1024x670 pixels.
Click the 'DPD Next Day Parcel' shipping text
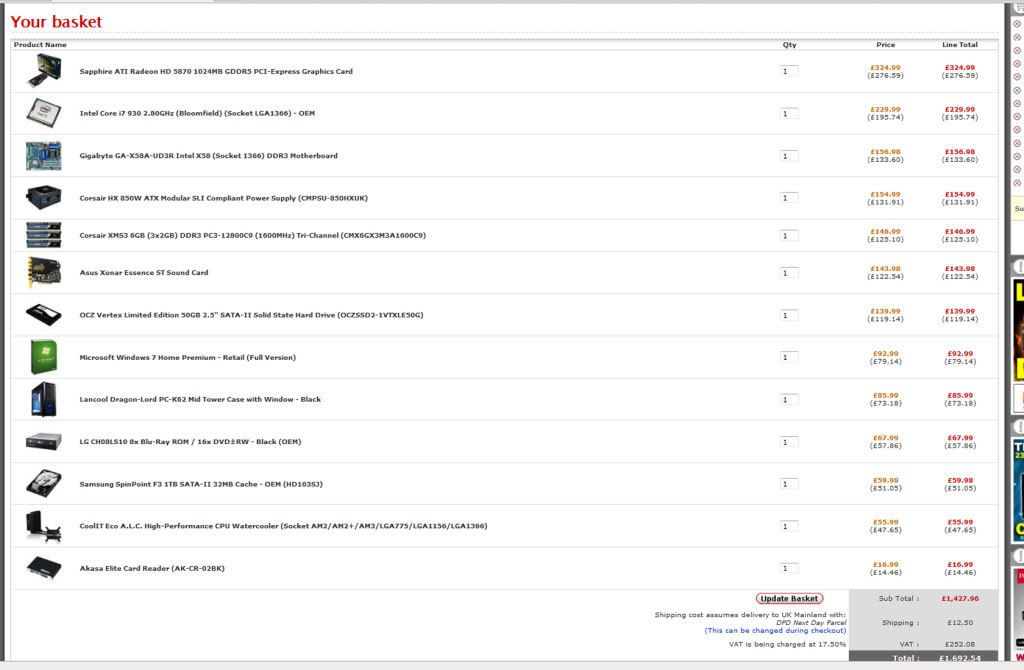810,623
